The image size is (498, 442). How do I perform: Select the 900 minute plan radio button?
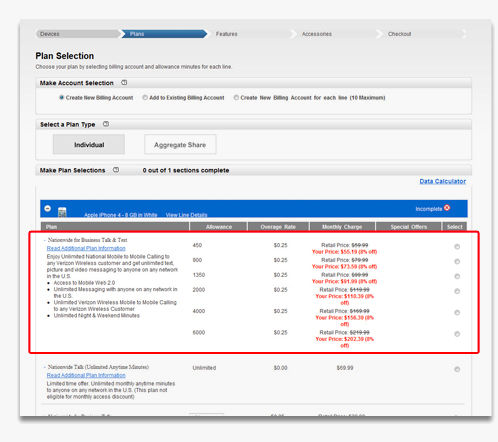tap(457, 261)
